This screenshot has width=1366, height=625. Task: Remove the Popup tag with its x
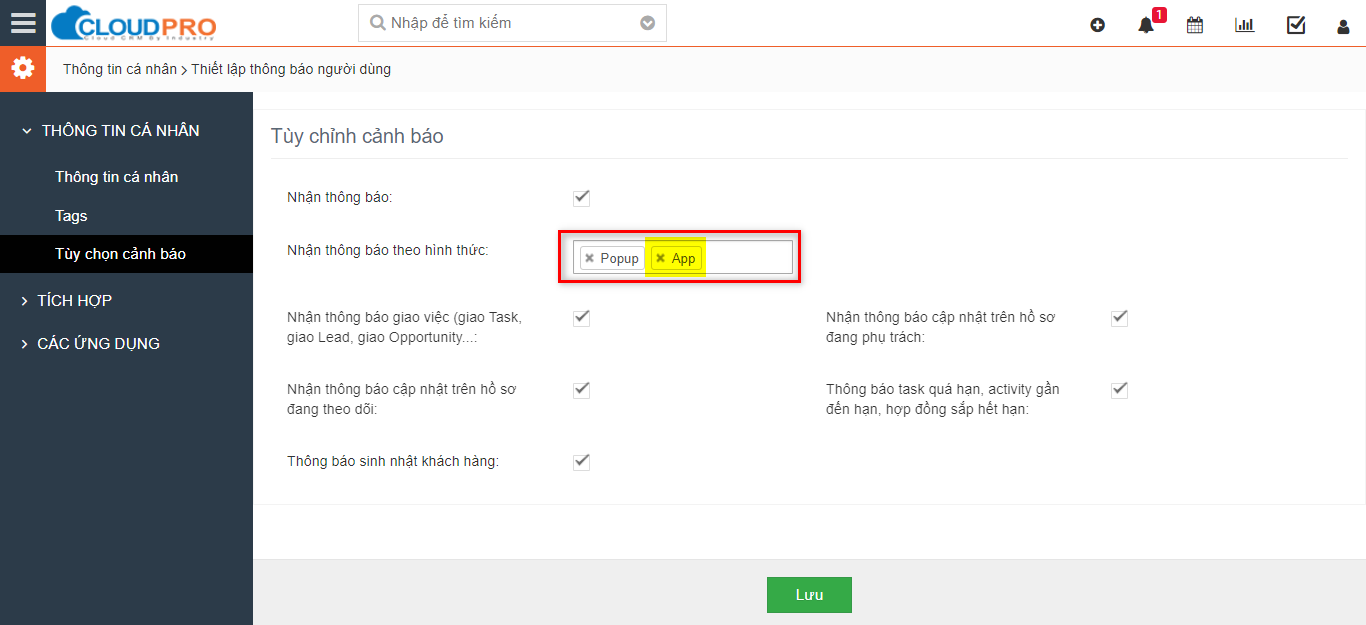click(590, 258)
